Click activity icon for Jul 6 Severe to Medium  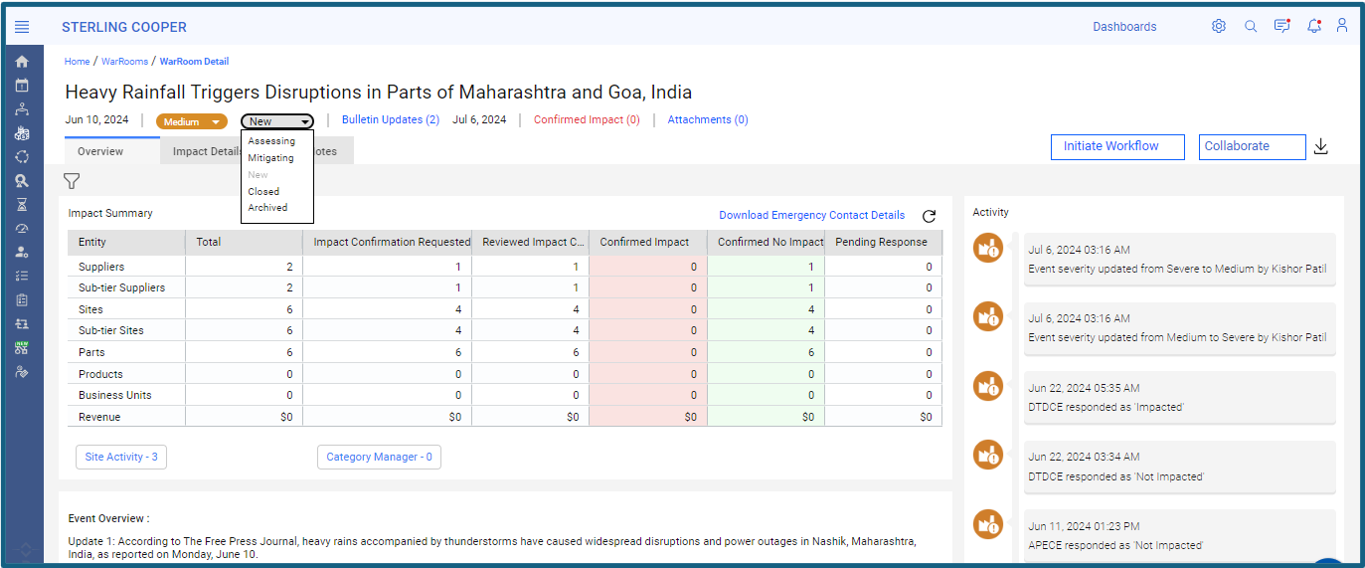coord(988,248)
